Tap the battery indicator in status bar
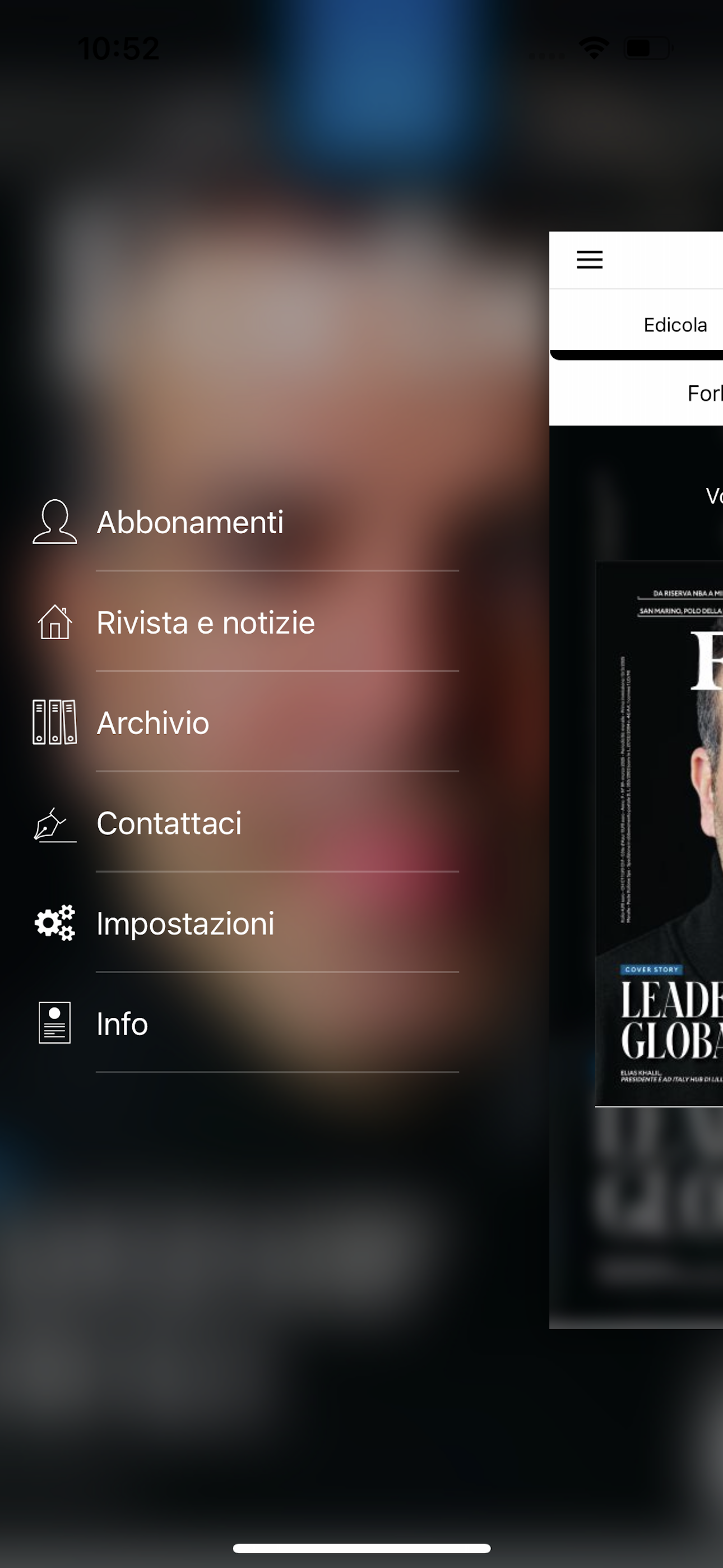Viewport: 723px width, 1568px height. coord(647,48)
